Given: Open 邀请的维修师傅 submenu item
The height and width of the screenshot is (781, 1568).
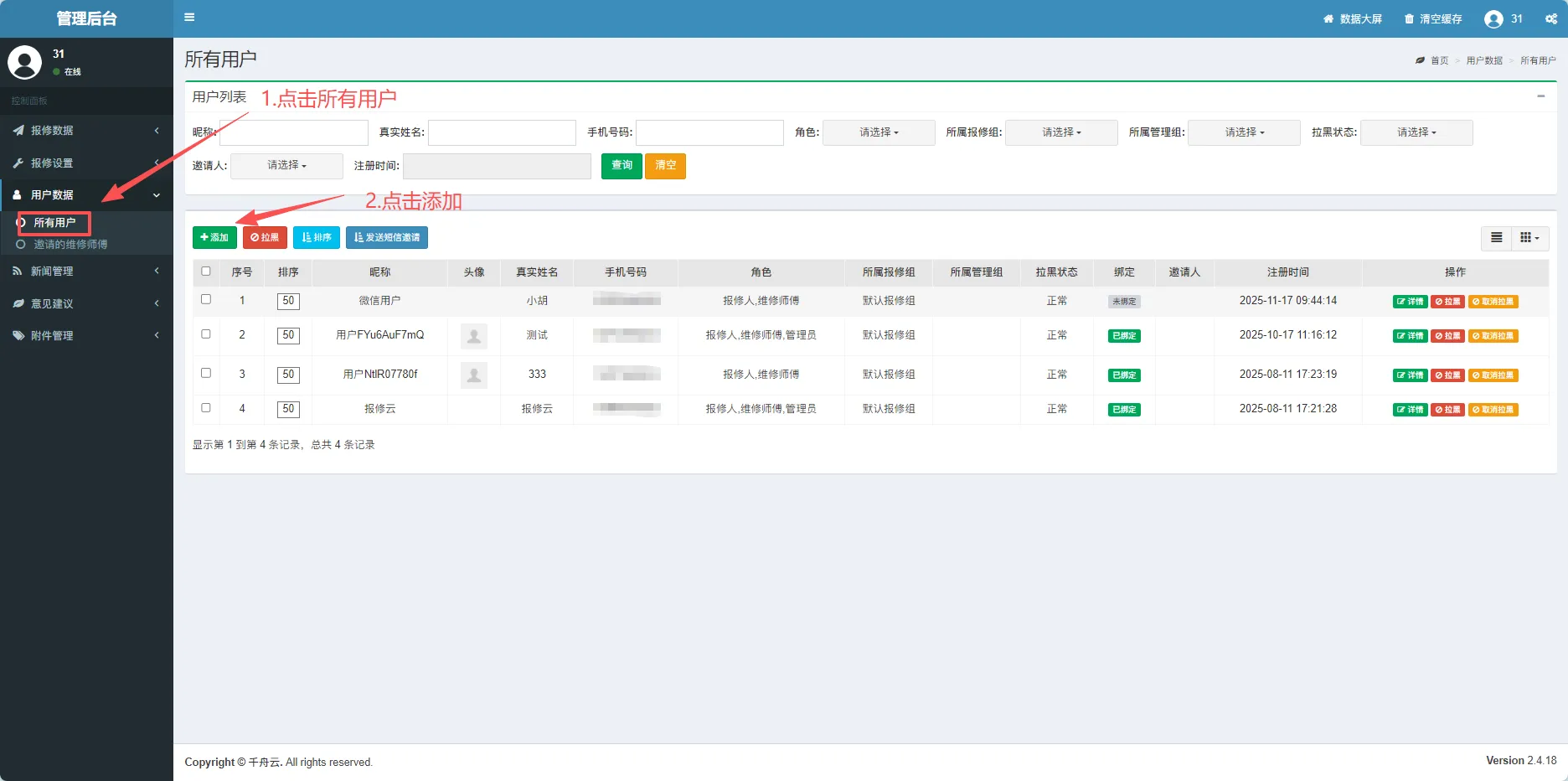Looking at the screenshot, I should (x=70, y=245).
